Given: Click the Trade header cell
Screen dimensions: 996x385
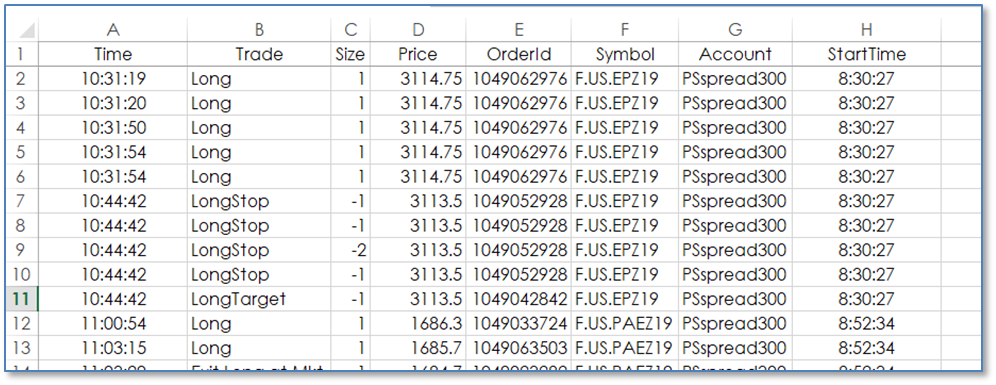Looking at the screenshot, I should coord(259,55).
